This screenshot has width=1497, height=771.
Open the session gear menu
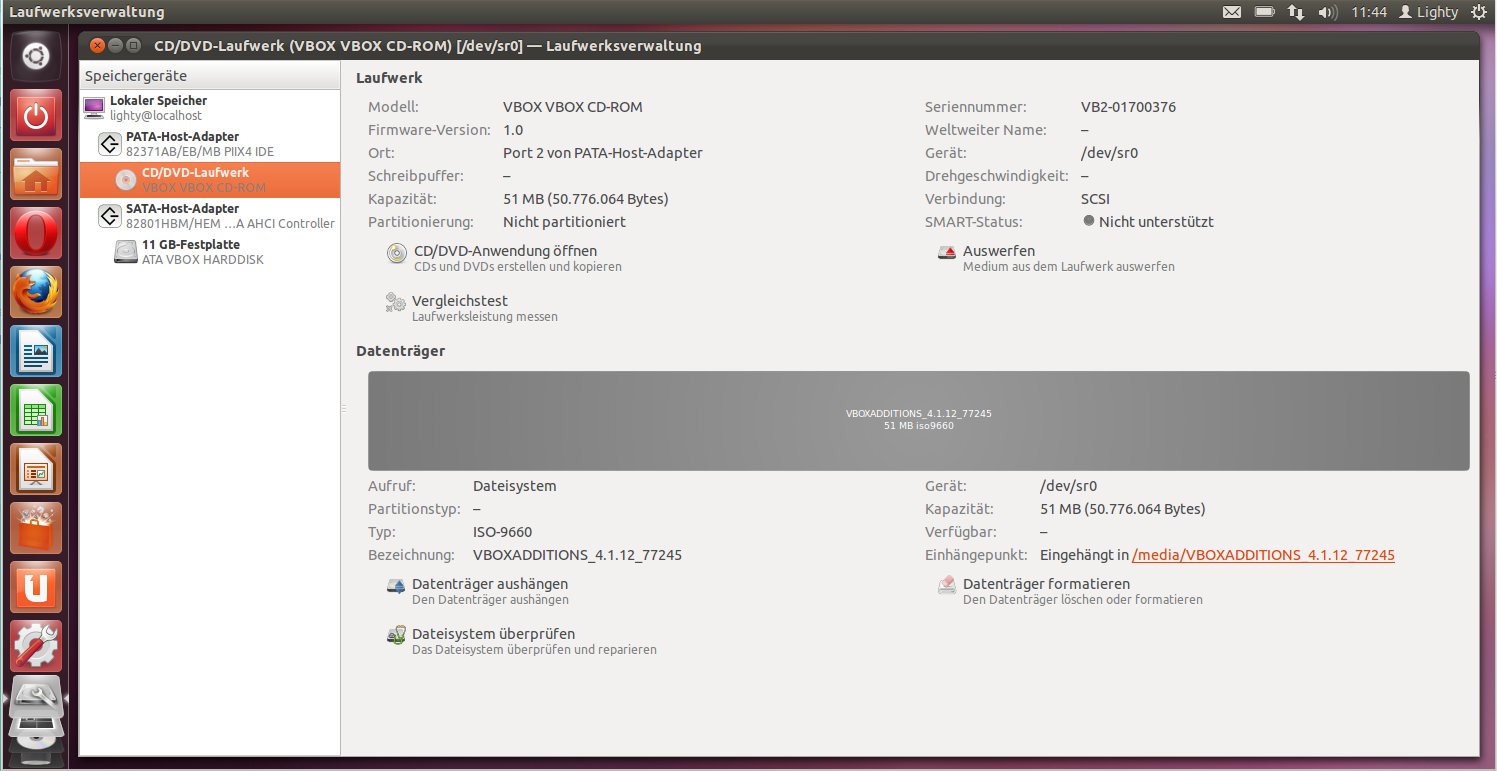1479,12
